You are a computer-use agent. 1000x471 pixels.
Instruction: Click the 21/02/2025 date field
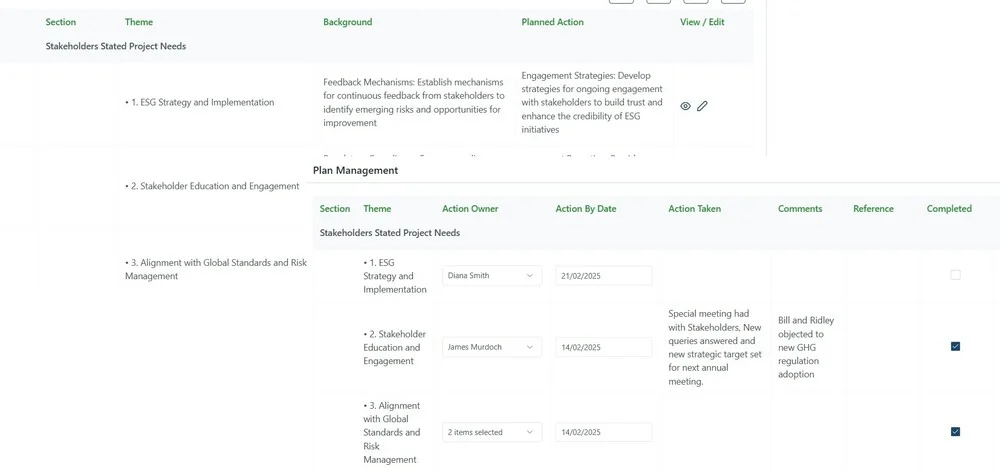pyautogui.click(x=603, y=276)
